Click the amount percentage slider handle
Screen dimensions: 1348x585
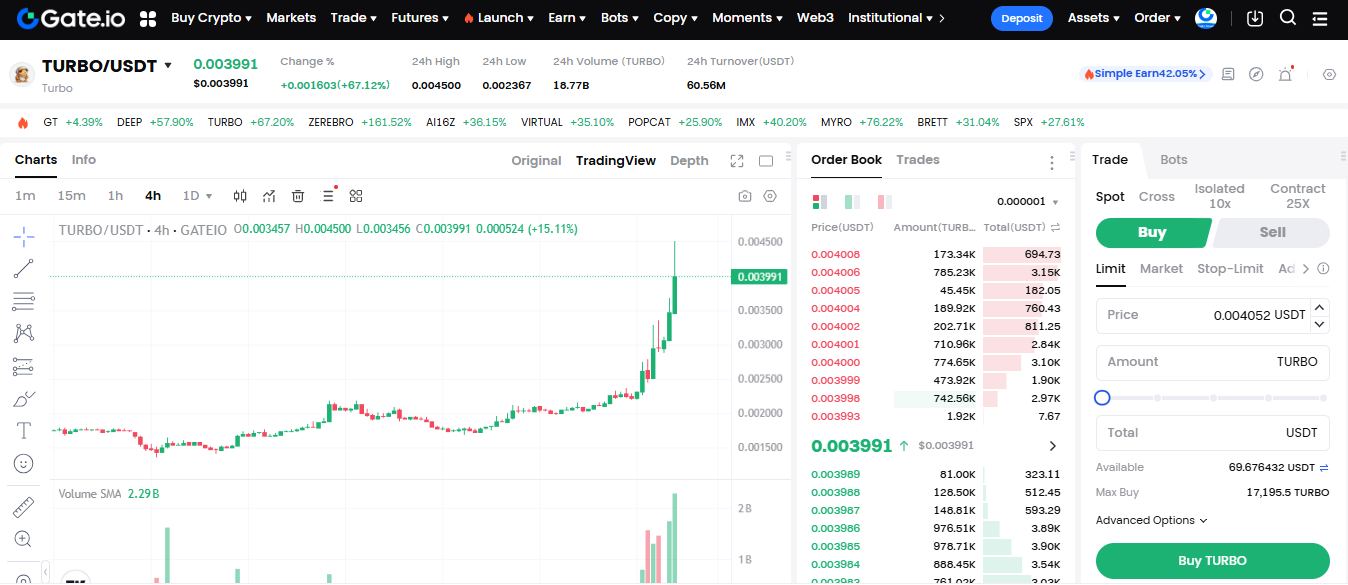coord(1102,398)
